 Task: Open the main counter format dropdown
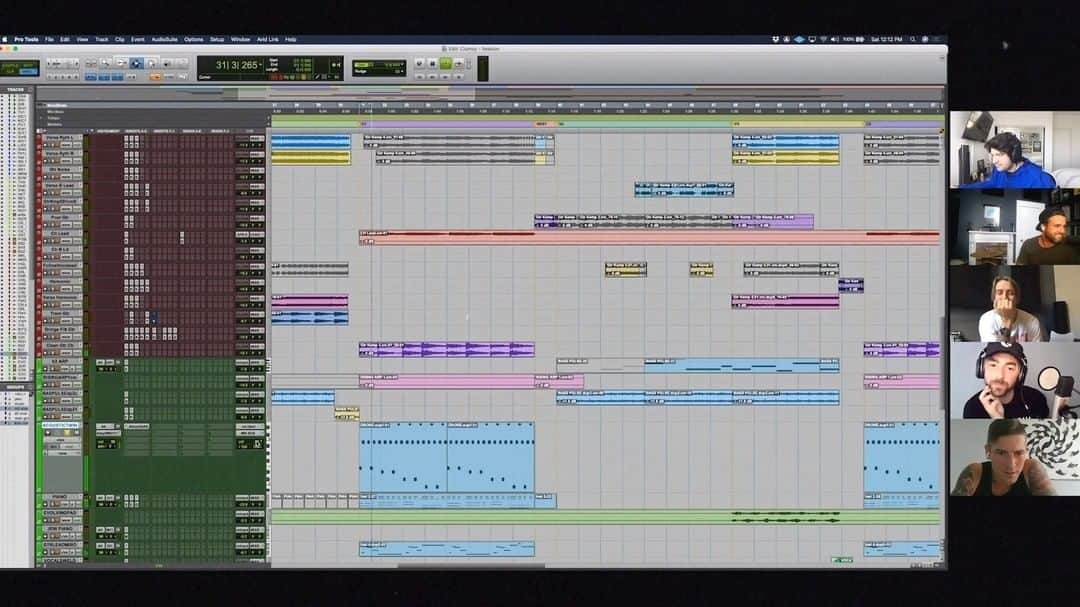point(261,65)
